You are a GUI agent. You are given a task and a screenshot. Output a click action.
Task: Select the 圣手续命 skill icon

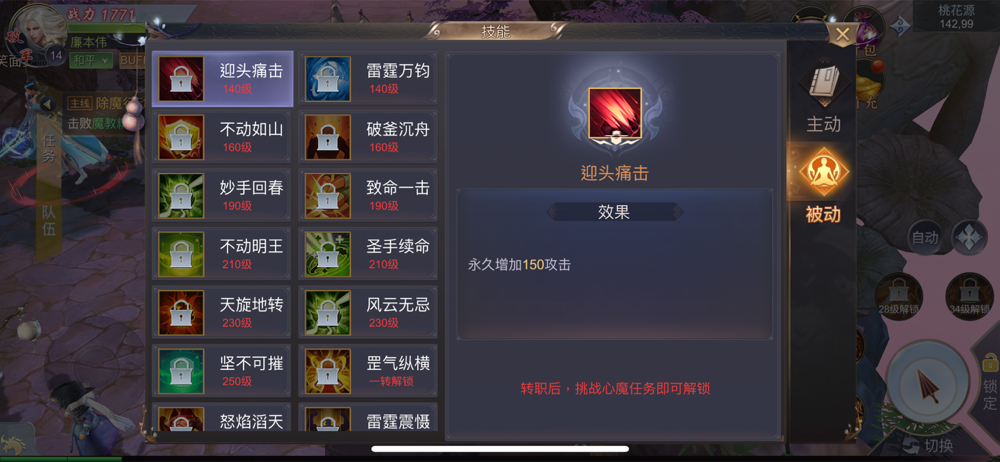pos(327,254)
